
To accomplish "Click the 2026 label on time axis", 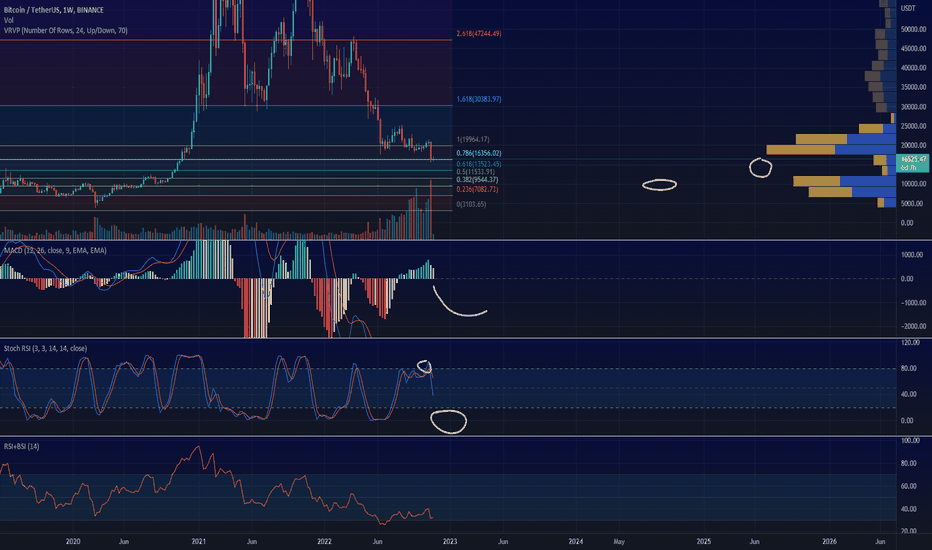I will click(829, 542).
